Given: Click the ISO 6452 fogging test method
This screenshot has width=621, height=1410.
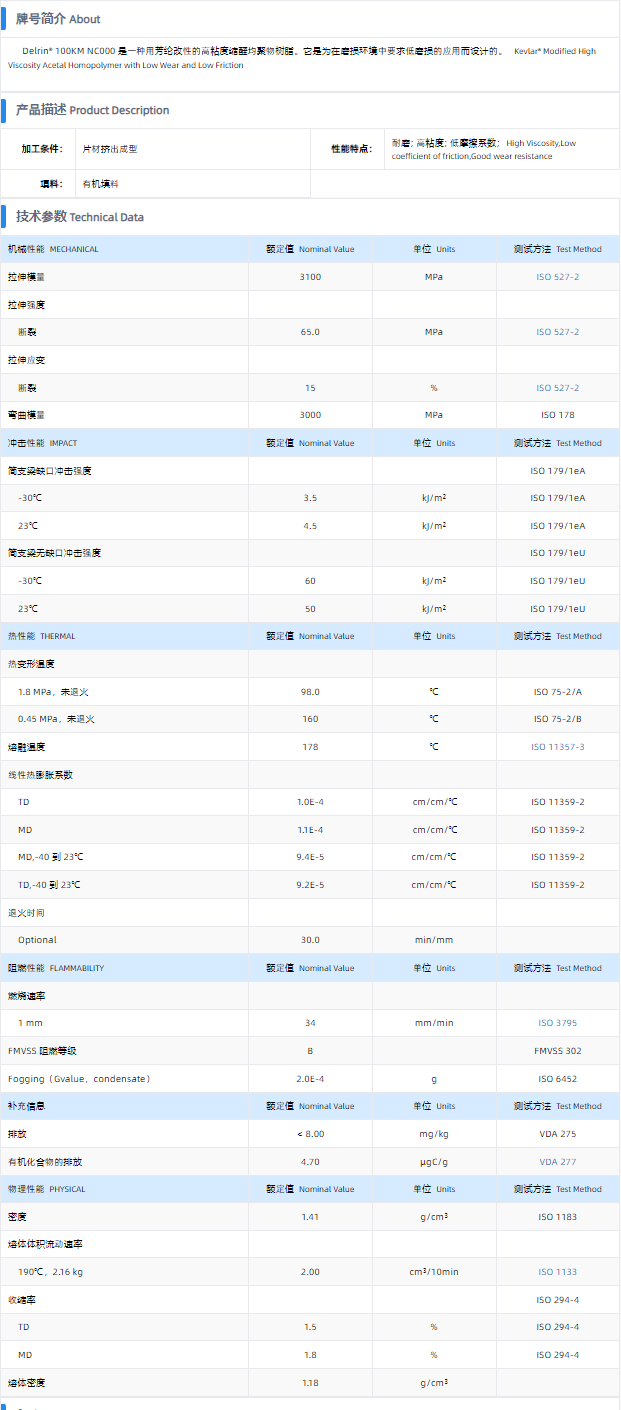Looking at the screenshot, I should pos(557,1079).
